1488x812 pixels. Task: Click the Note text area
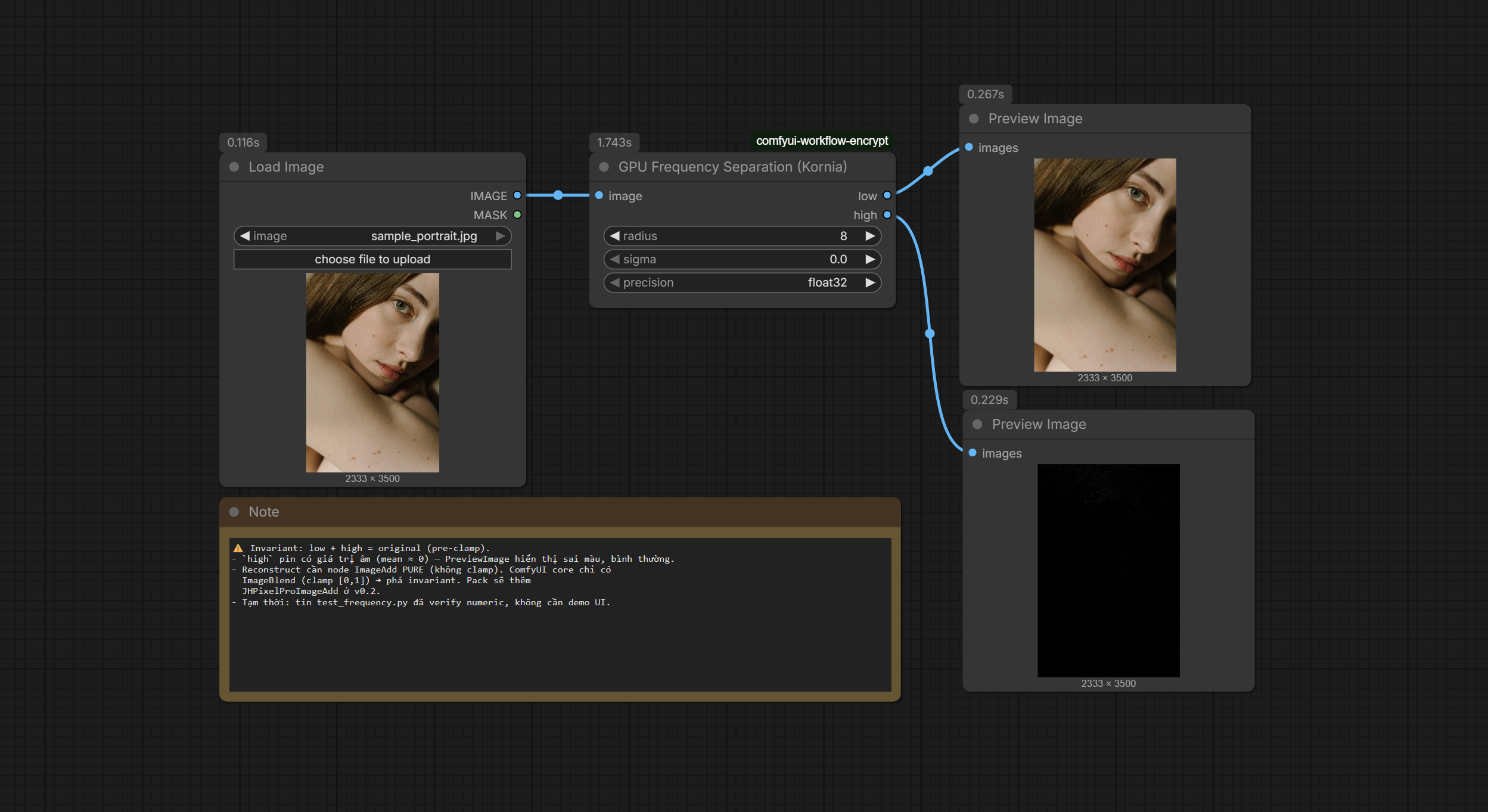coord(560,615)
